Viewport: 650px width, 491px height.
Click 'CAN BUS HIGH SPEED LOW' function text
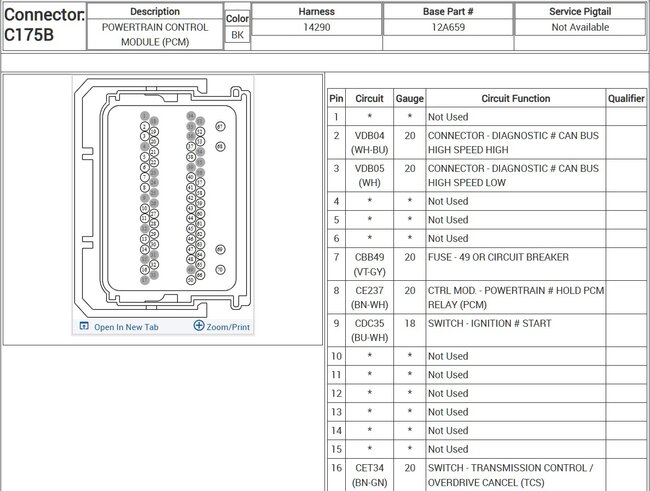[x=513, y=175]
